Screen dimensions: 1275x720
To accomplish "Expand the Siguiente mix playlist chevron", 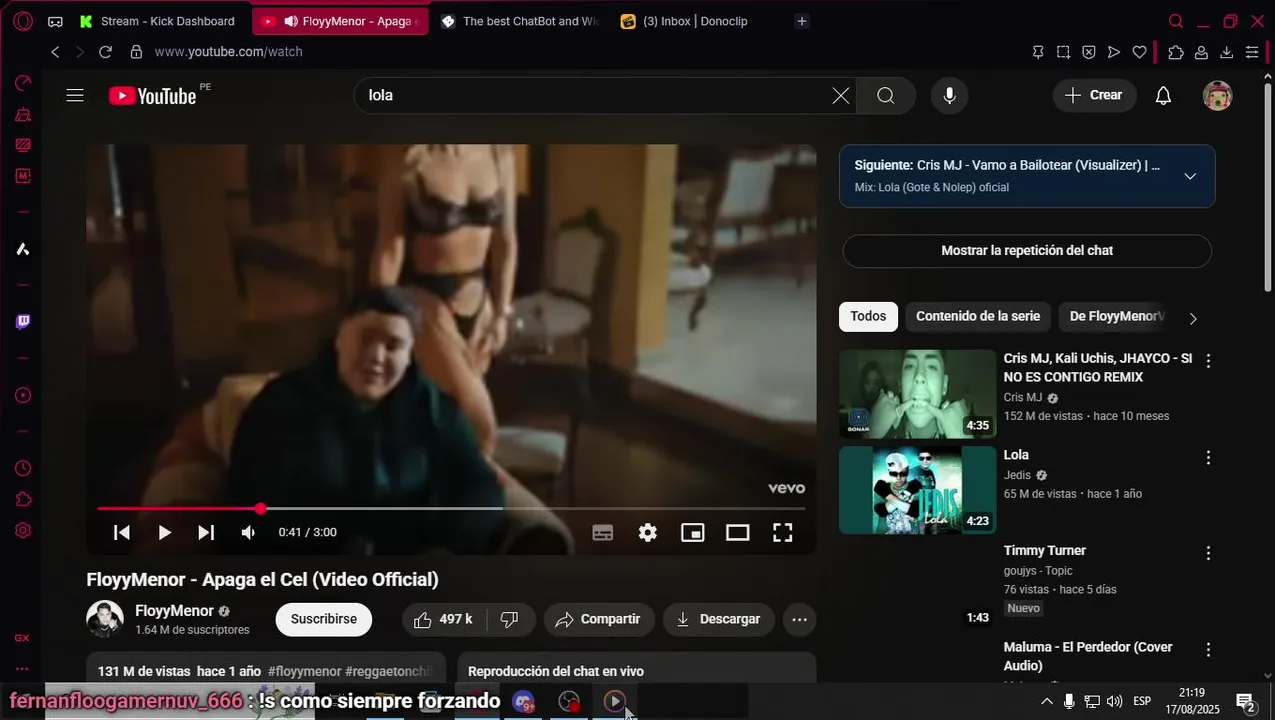I will click(1190, 176).
